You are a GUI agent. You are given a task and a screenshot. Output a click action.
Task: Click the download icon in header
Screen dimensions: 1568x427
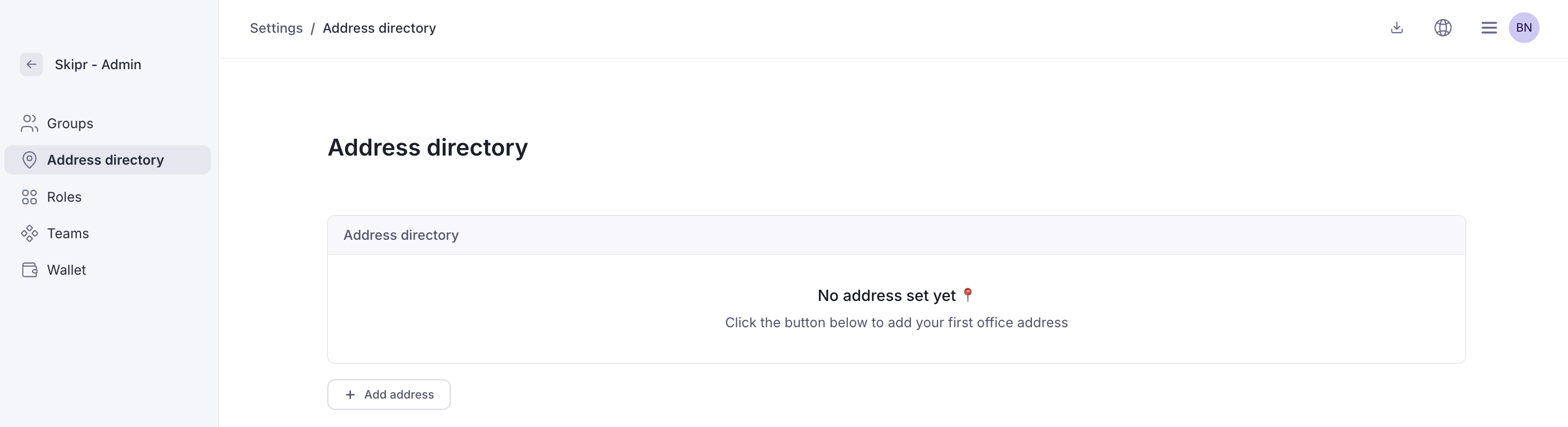point(1397,28)
